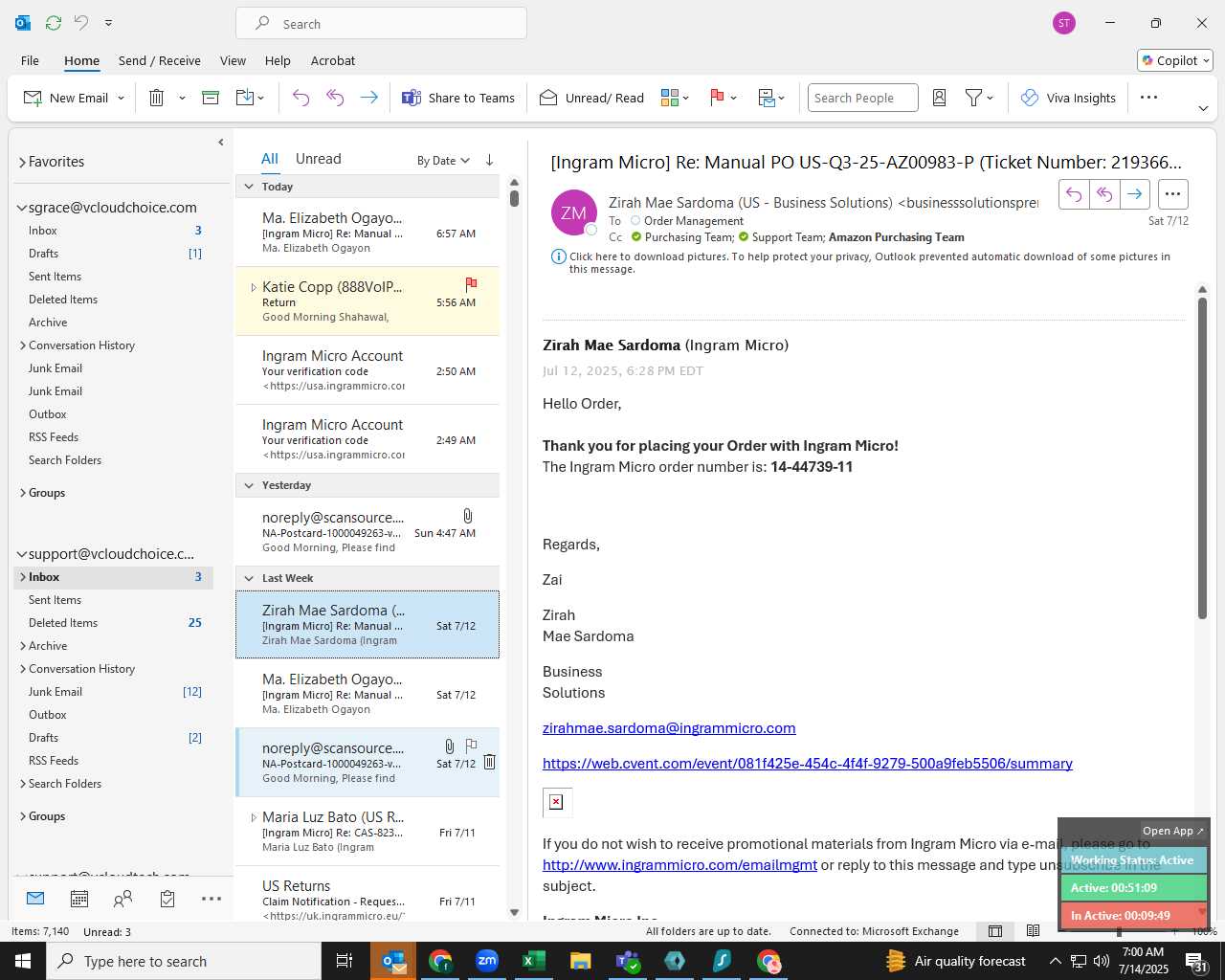The height and width of the screenshot is (980, 1225).
Task: Open the Follow Up flag dropdown
Action: 724,98
